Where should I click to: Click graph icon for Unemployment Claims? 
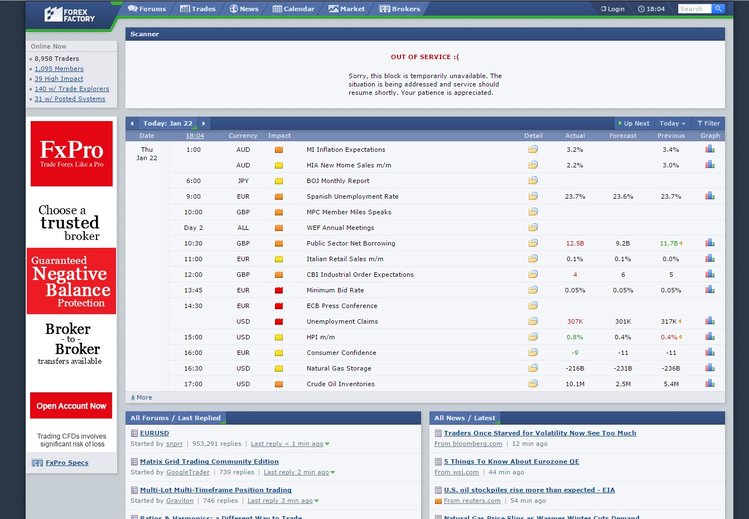(x=709, y=321)
